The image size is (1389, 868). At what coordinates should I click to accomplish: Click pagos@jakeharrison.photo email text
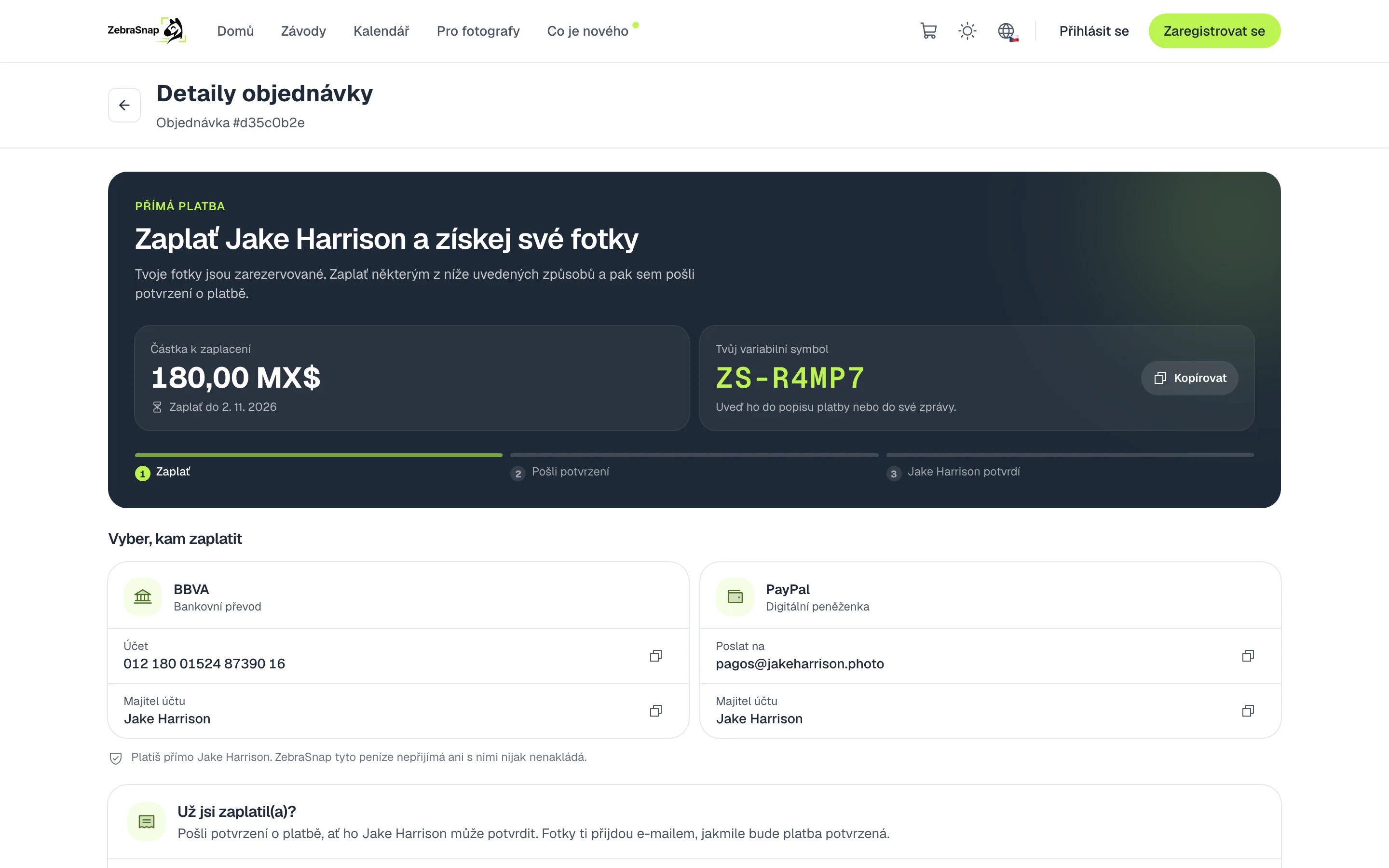tap(800, 664)
